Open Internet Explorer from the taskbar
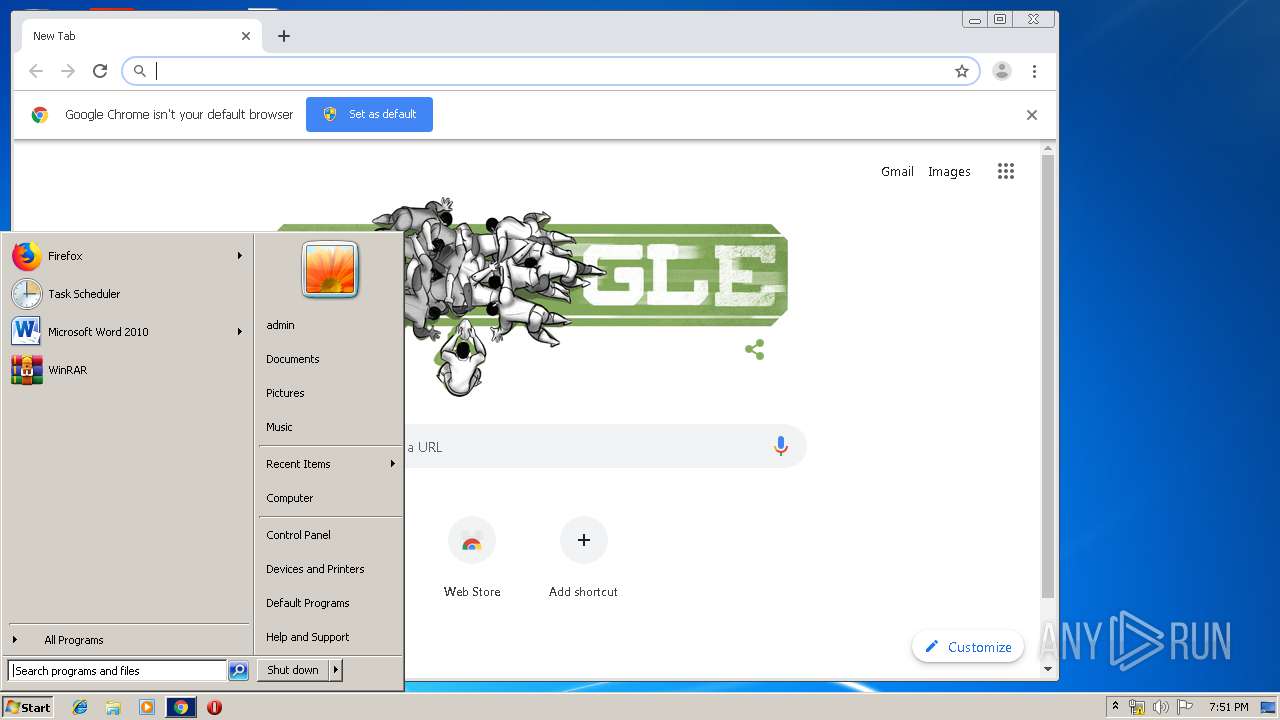Image resolution: width=1280 pixels, height=720 pixels. click(80, 707)
